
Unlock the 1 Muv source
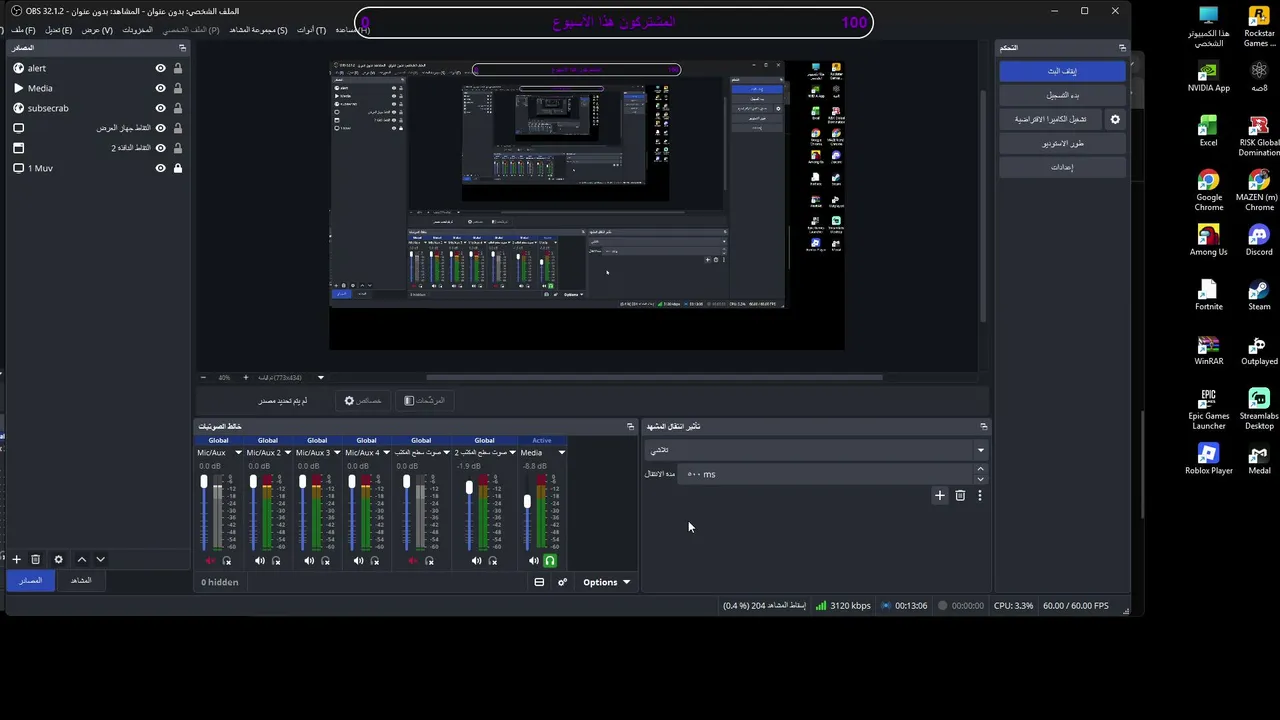click(178, 168)
